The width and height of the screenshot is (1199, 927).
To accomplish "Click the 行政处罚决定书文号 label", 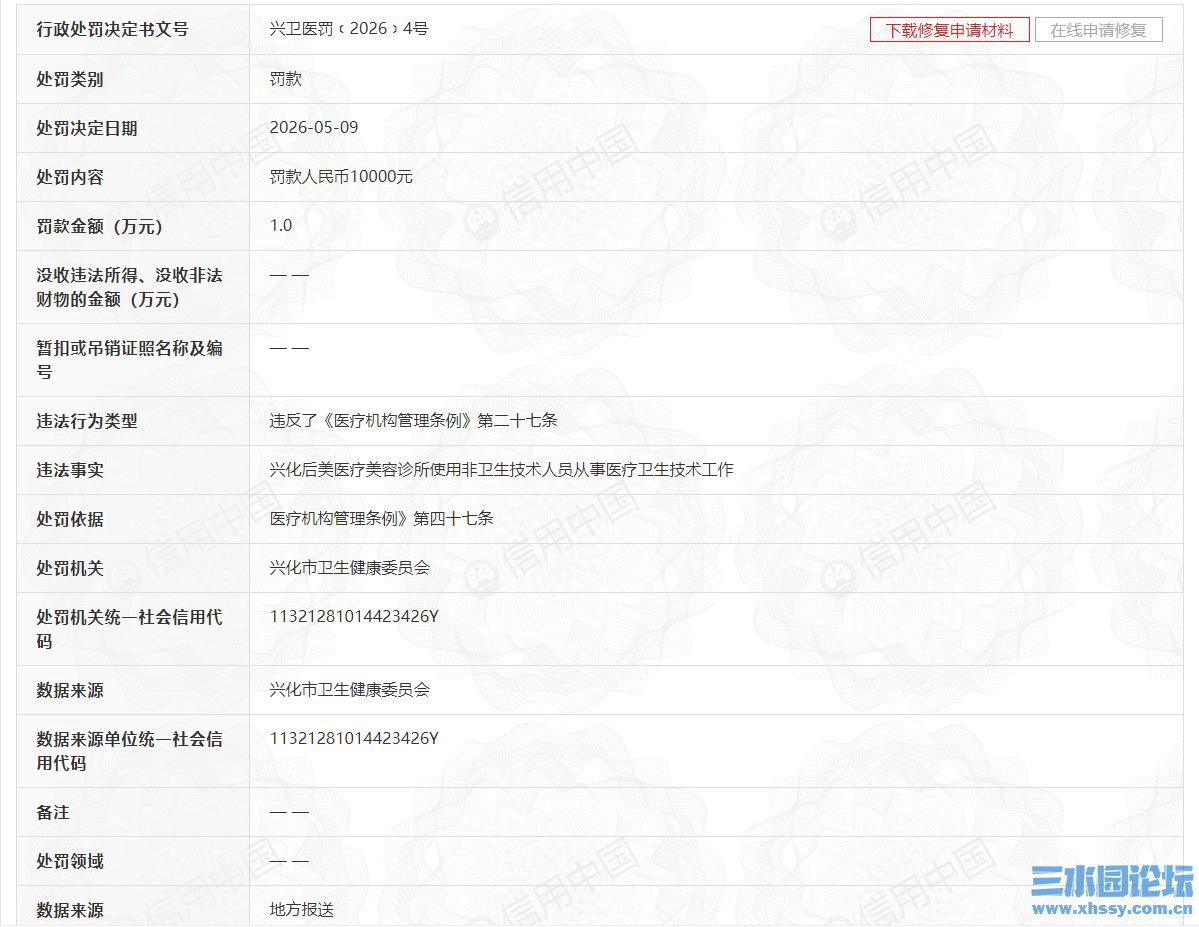I will (x=112, y=29).
